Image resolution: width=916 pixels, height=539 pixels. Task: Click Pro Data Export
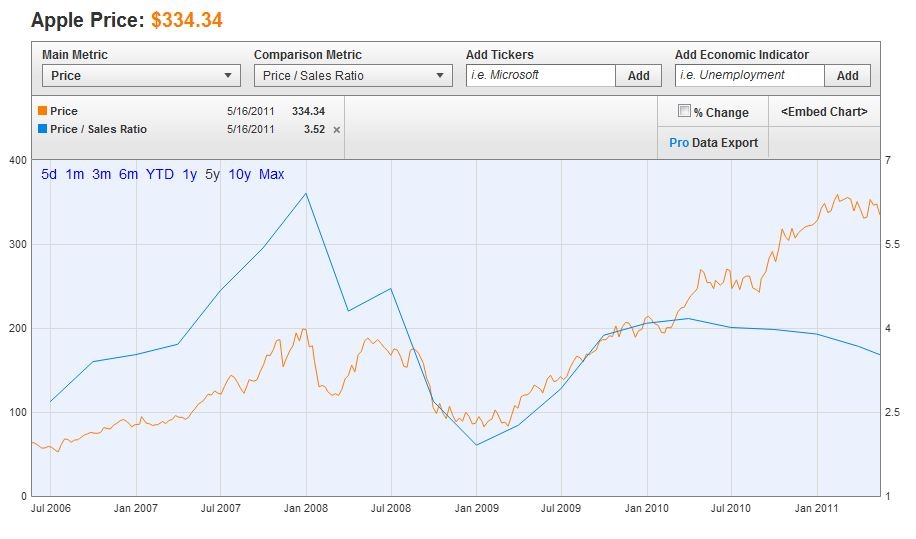[713, 142]
